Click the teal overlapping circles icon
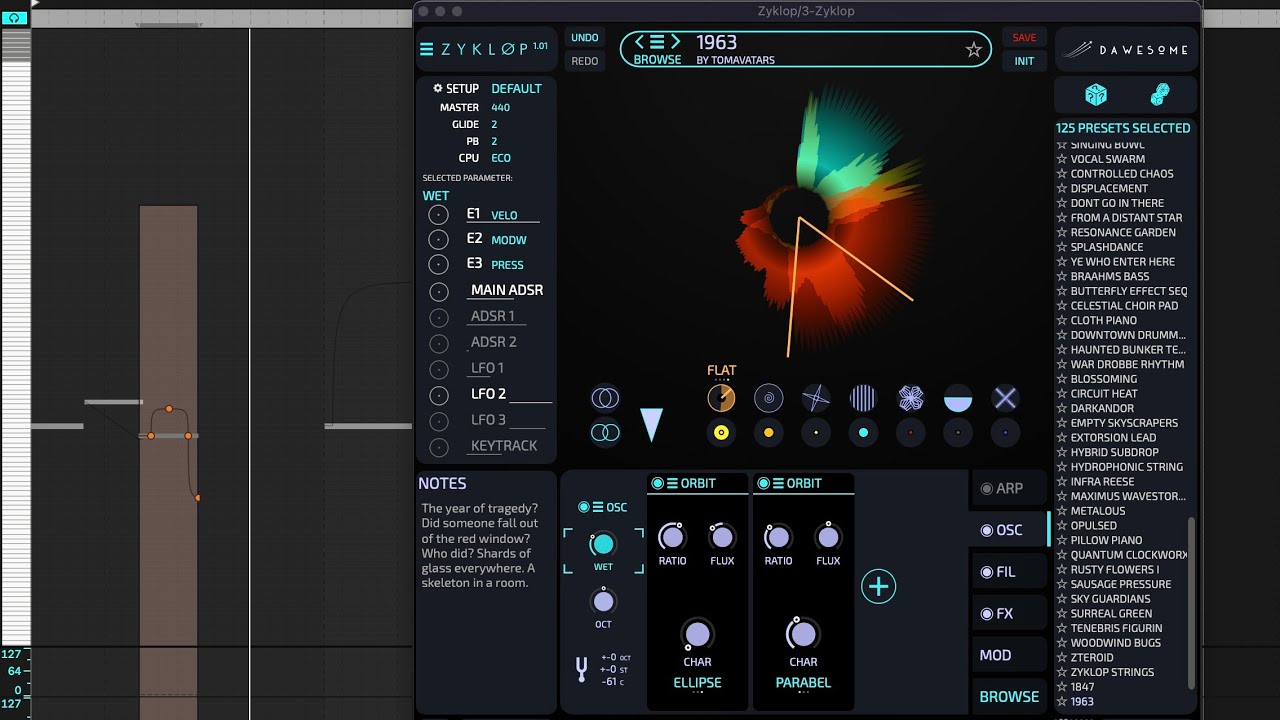 pos(604,432)
